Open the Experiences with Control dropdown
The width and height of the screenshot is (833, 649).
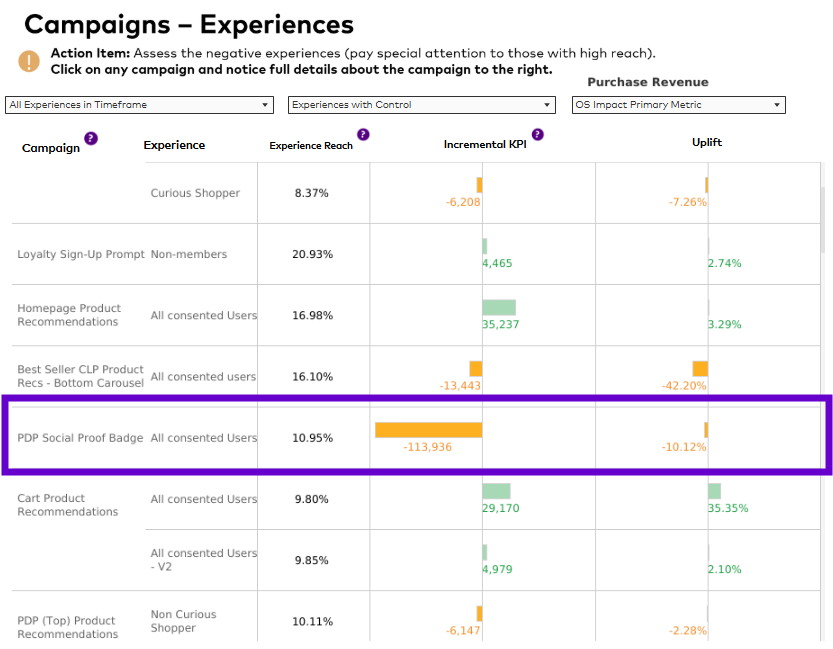pos(421,105)
